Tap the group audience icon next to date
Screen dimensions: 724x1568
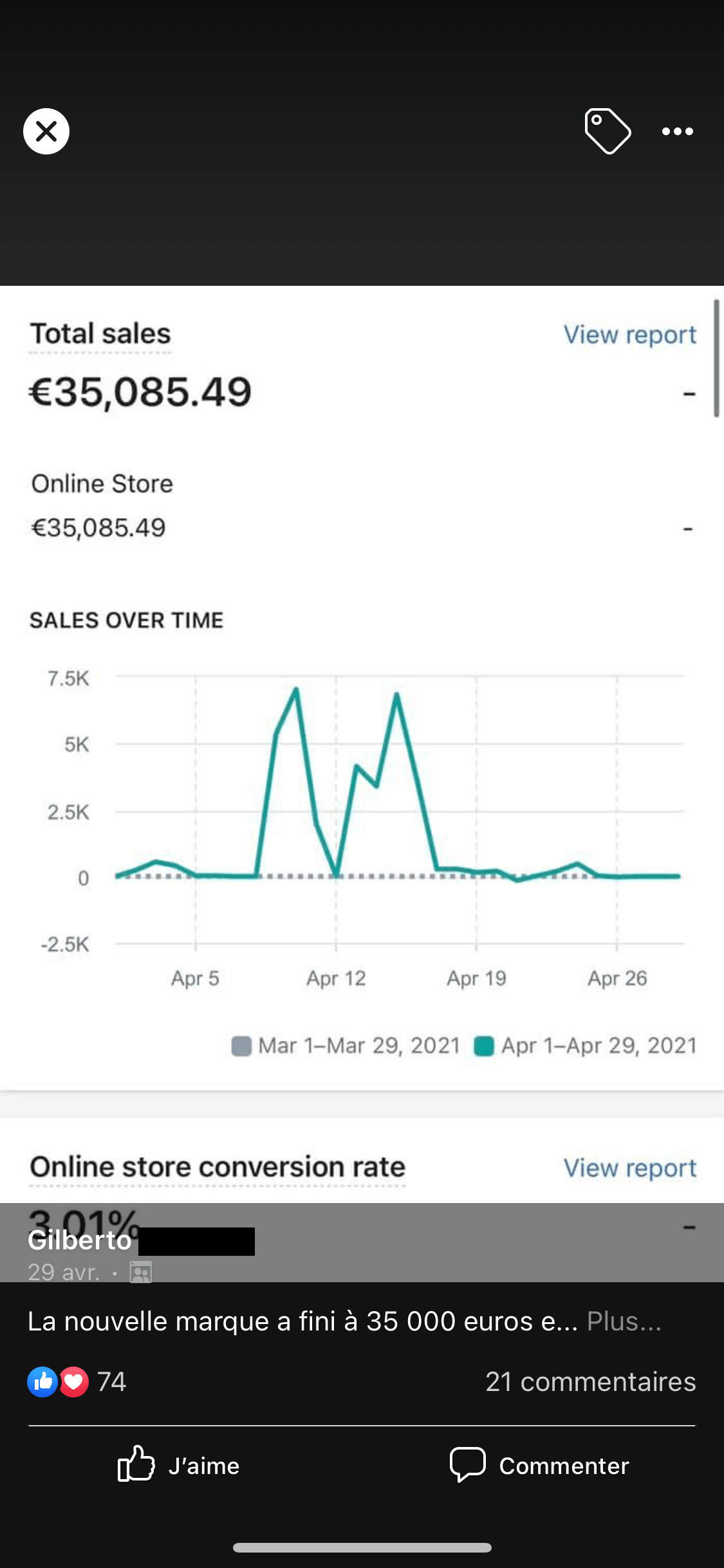pyautogui.click(x=140, y=1273)
